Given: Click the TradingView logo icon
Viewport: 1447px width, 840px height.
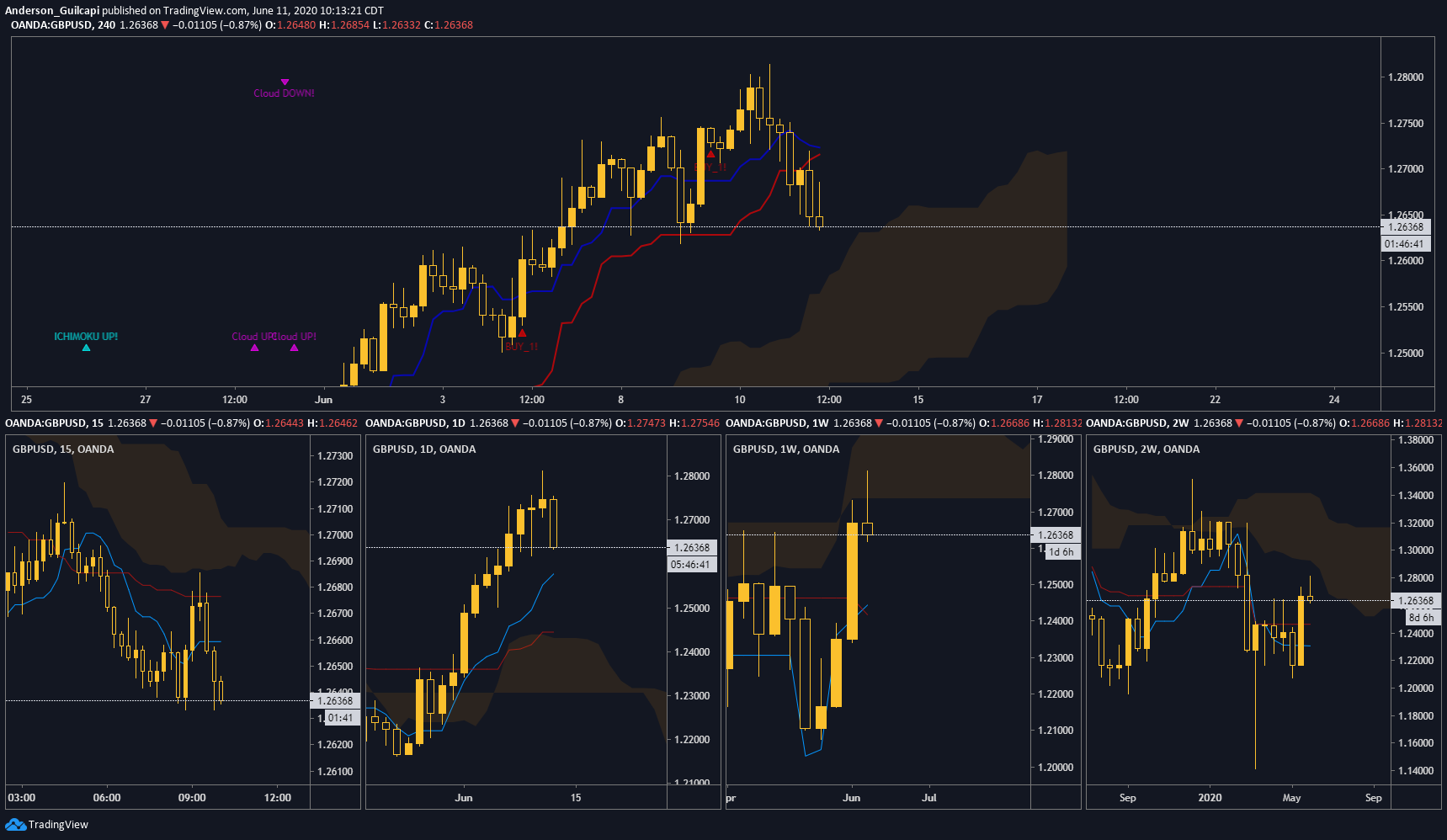Looking at the screenshot, I should click(x=15, y=824).
